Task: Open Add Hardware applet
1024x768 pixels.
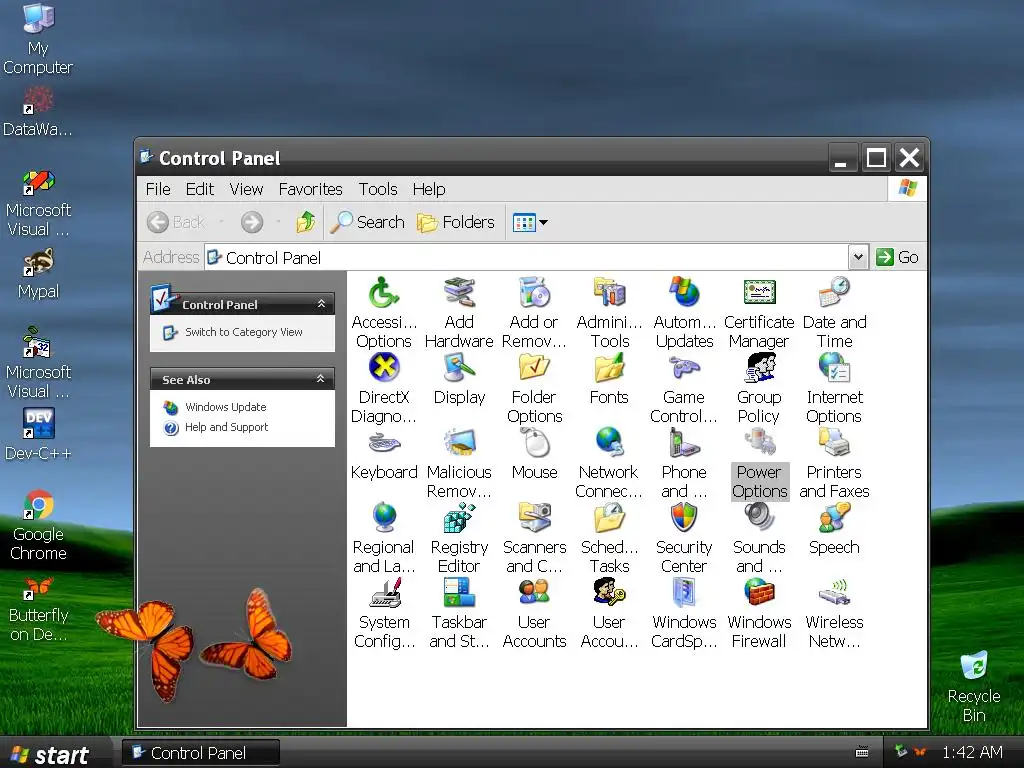Action: pyautogui.click(x=459, y=293)
